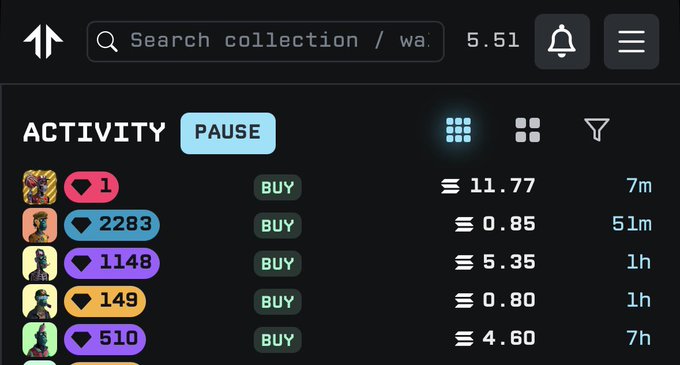Image resolution: width=680 pixels, height=365 pixels.
Task: Open NFT thumbnail in the 11.77 row
Action: [39, 187]
